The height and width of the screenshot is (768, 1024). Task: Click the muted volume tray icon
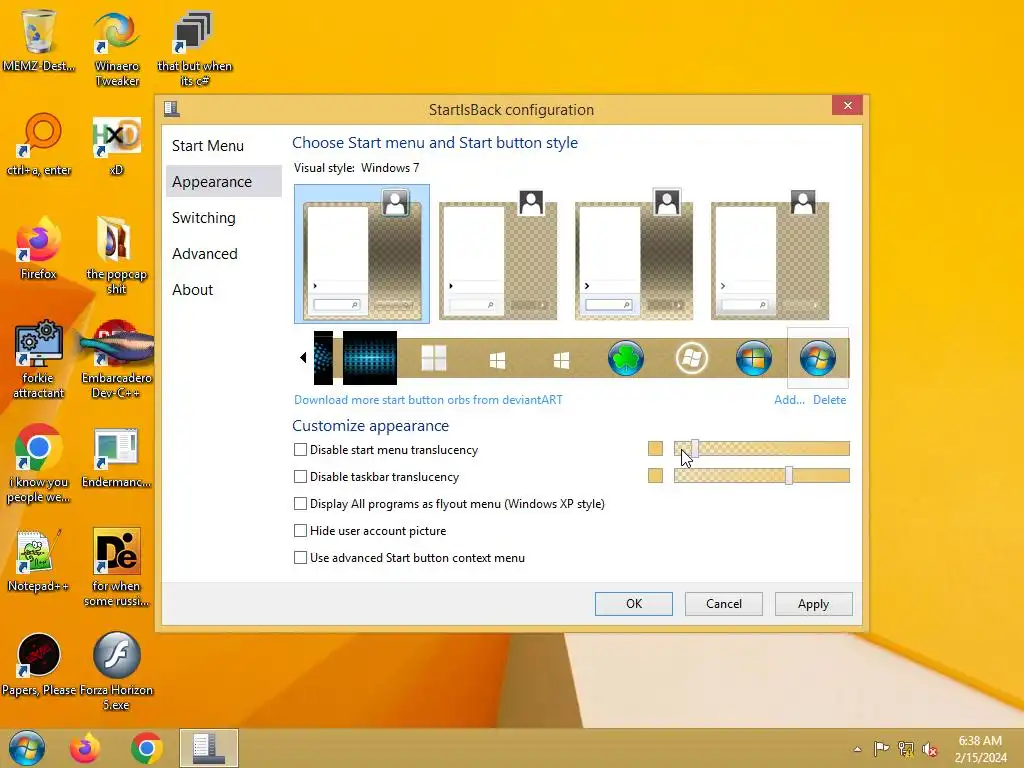pos(930,749)
